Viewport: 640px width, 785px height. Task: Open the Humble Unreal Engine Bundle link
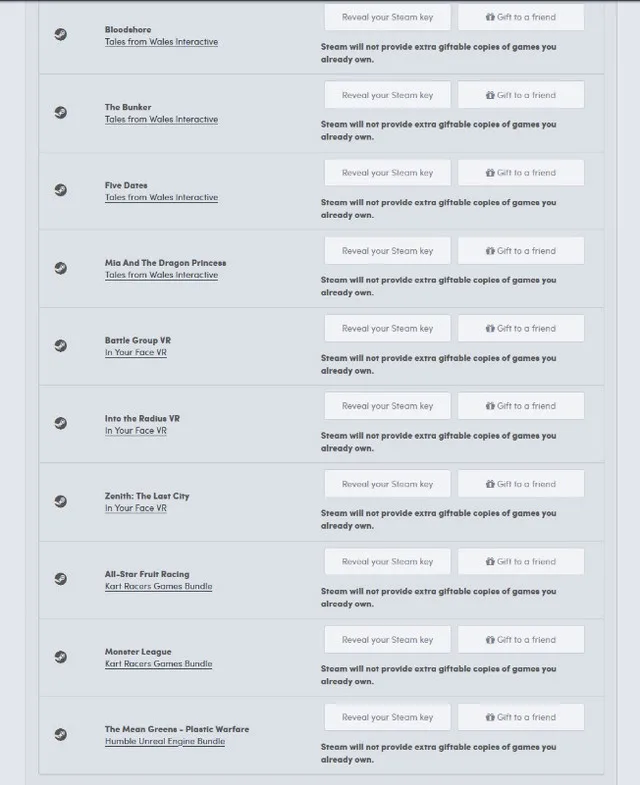point(165,742)
